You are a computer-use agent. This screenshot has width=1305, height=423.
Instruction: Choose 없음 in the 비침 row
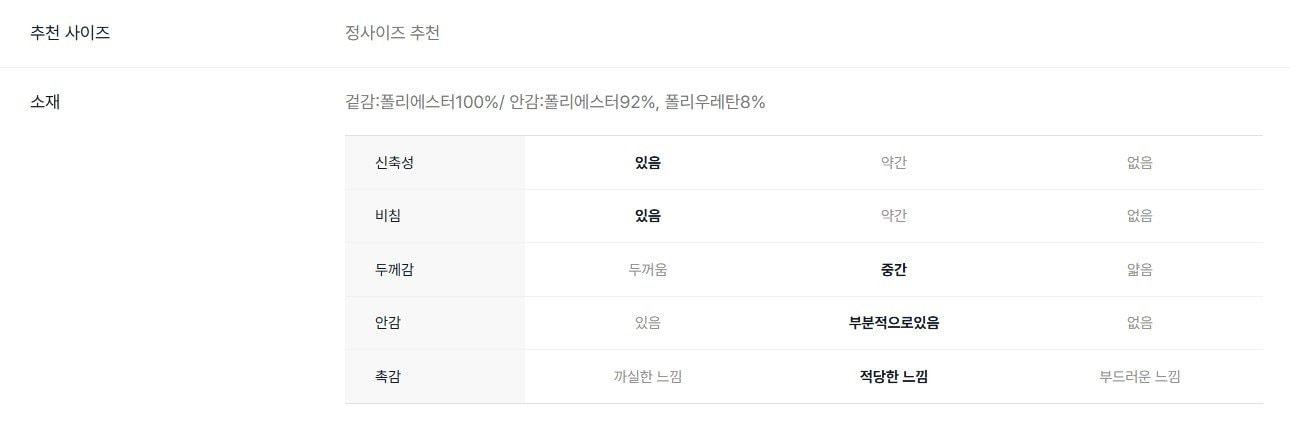coord(1139,216)
